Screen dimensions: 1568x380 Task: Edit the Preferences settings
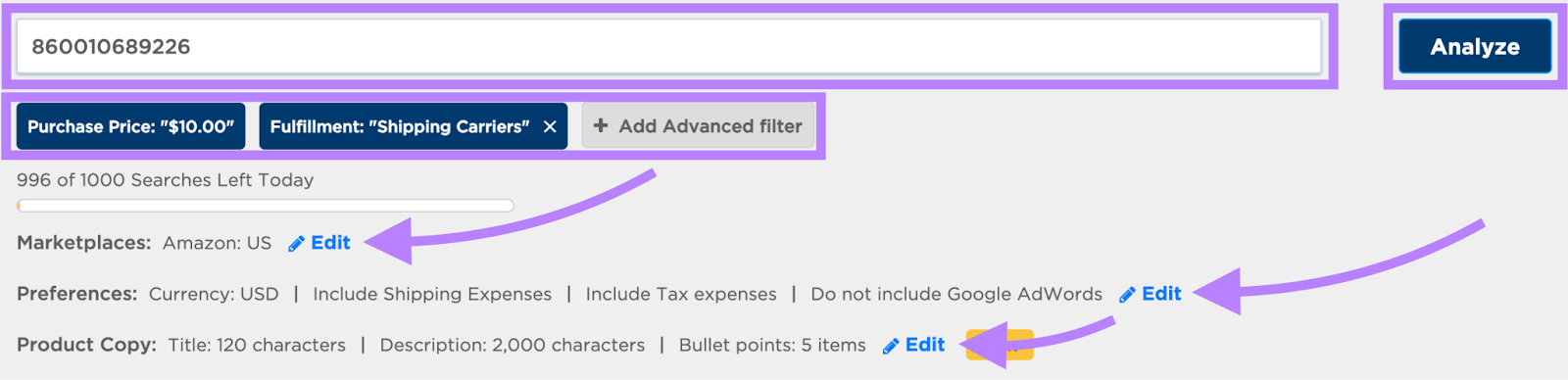1161,294
